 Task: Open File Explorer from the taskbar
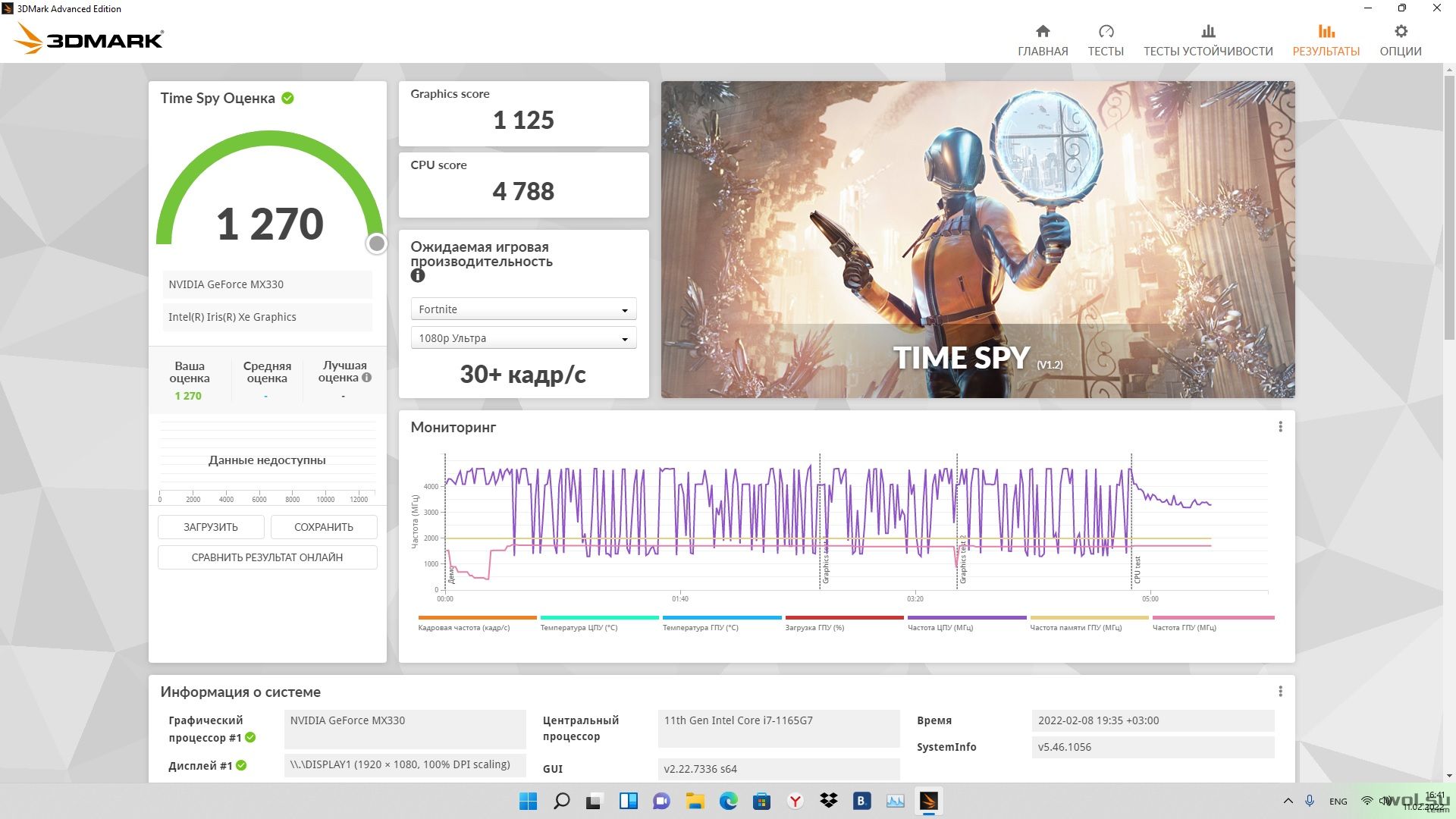pos(695,801)
